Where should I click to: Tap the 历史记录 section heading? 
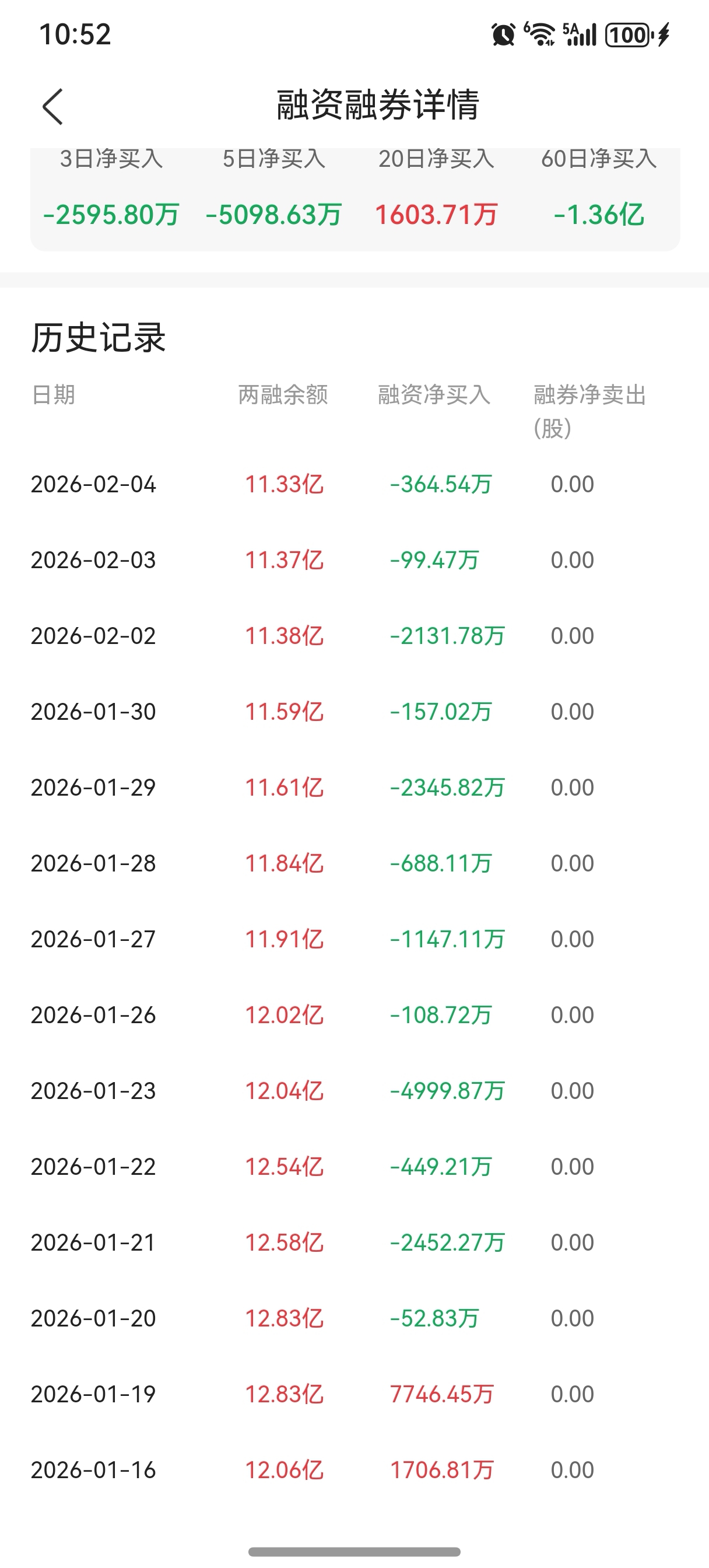pos(99,338)
